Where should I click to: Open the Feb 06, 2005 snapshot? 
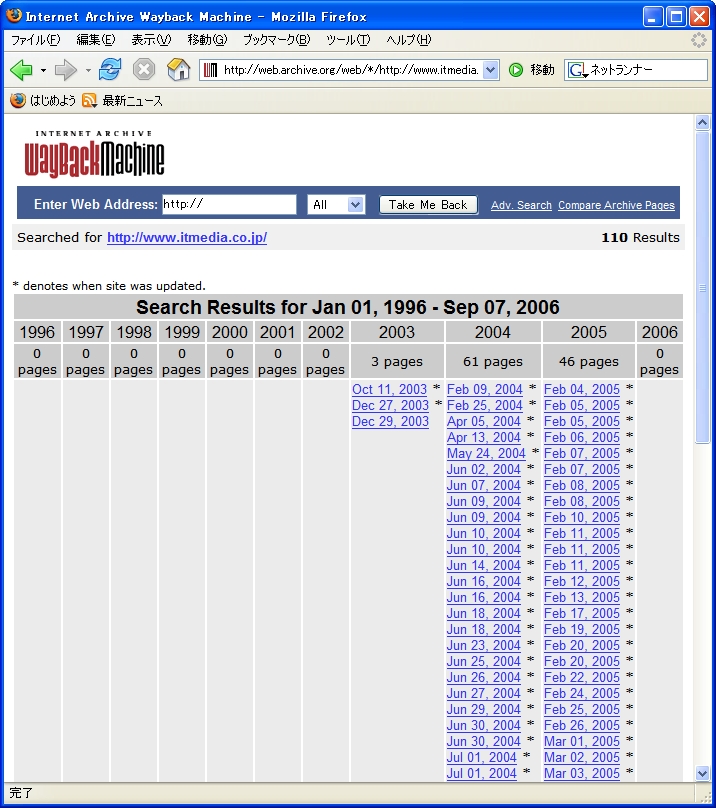[x=581, y=437]
